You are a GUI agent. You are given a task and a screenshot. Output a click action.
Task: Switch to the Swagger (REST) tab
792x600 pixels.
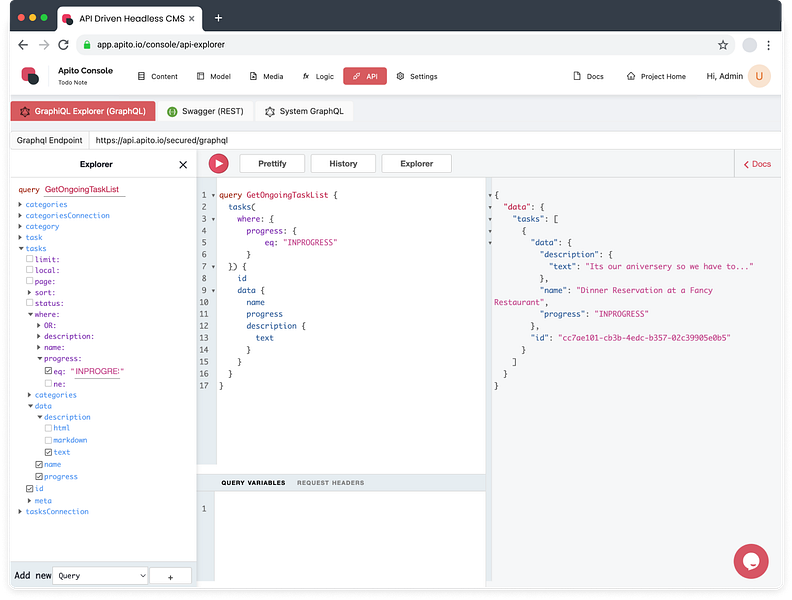click(205, 111)
